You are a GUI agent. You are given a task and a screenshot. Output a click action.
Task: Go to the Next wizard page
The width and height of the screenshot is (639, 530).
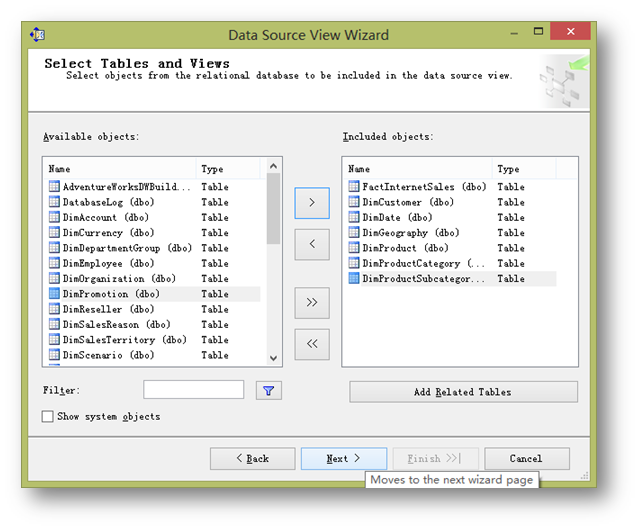click(344, 459)
